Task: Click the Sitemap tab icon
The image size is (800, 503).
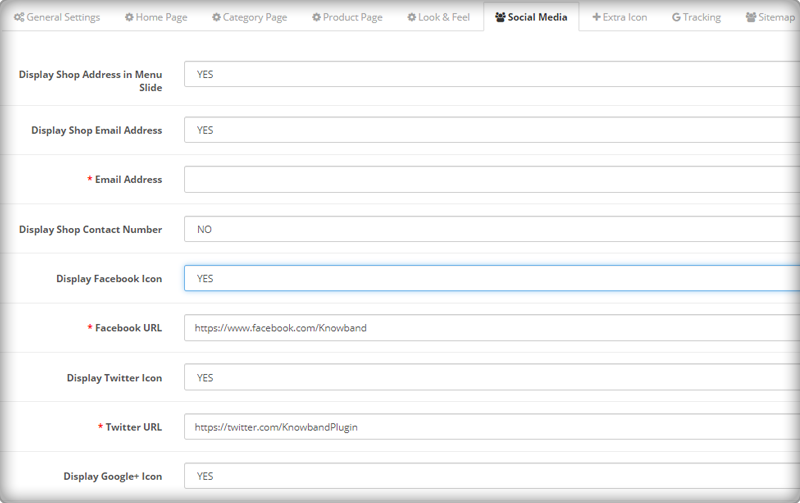Action: tap(751, 17)
